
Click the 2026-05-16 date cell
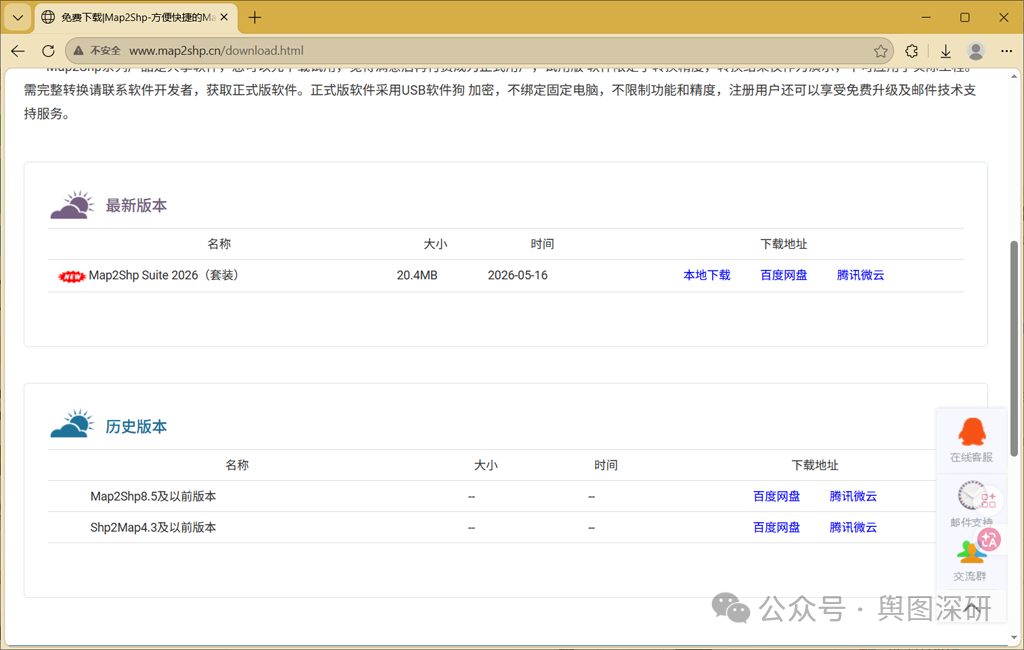coord(518,276)
